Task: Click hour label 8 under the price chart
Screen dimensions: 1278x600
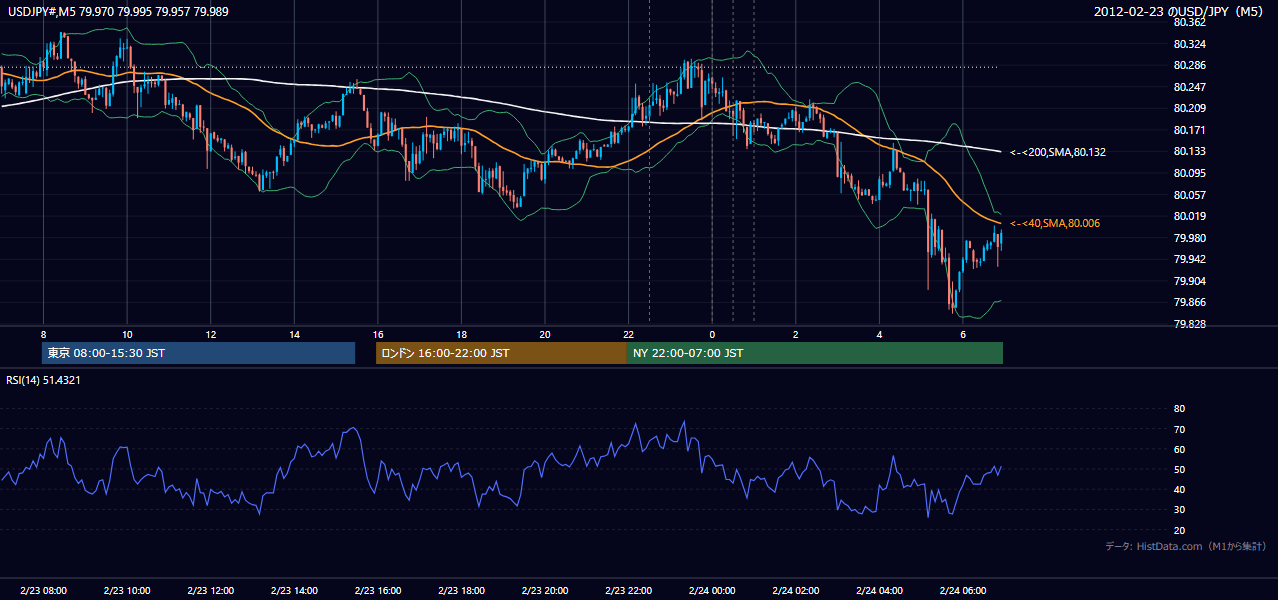Action: pyautogui.click(x=43, y=334)
